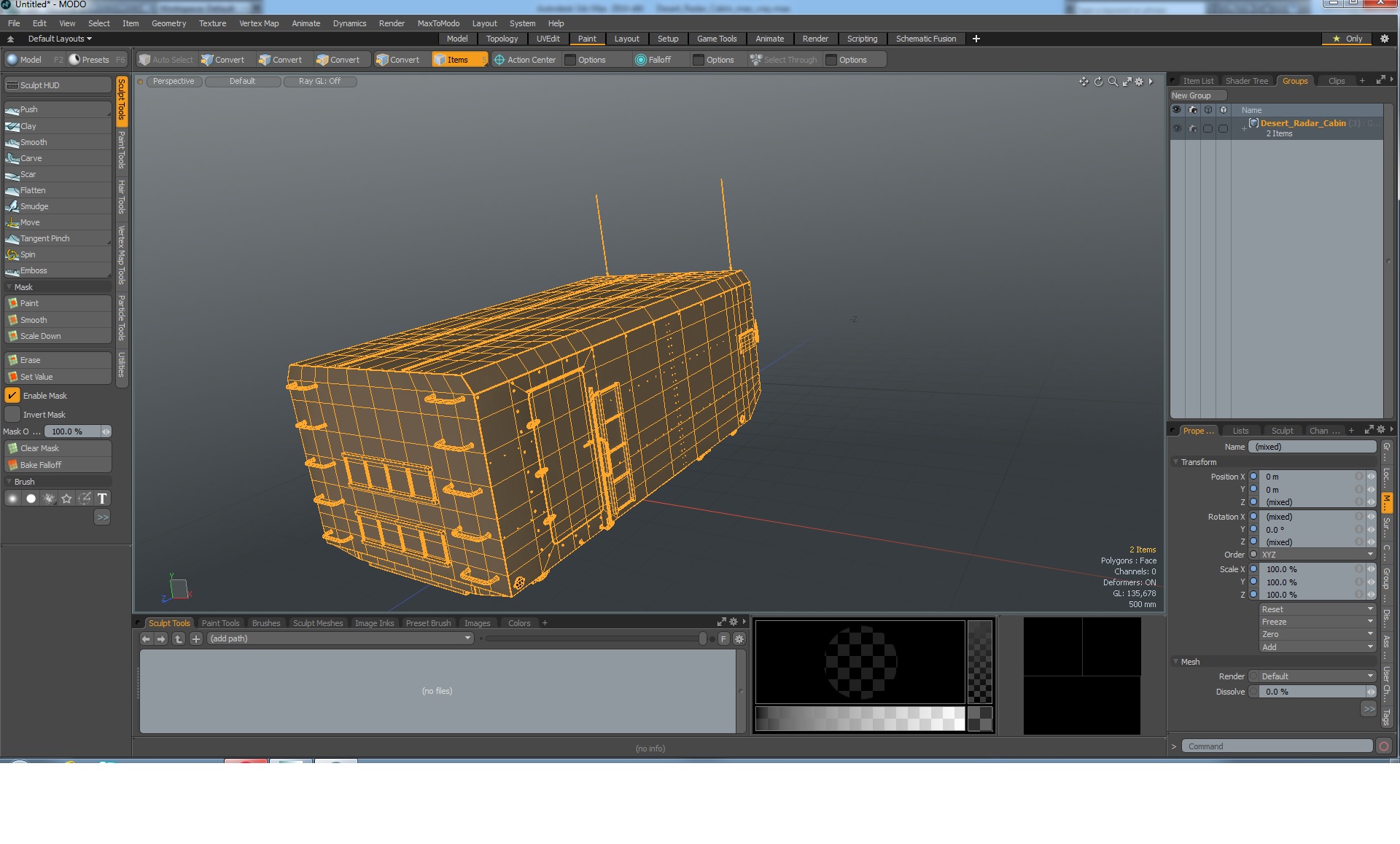Toggle visibility eye for Desert_Radar_Cabin
Image resolution: width=1400 pixels, height=844 pixels.
click(x=1176, y=128)
